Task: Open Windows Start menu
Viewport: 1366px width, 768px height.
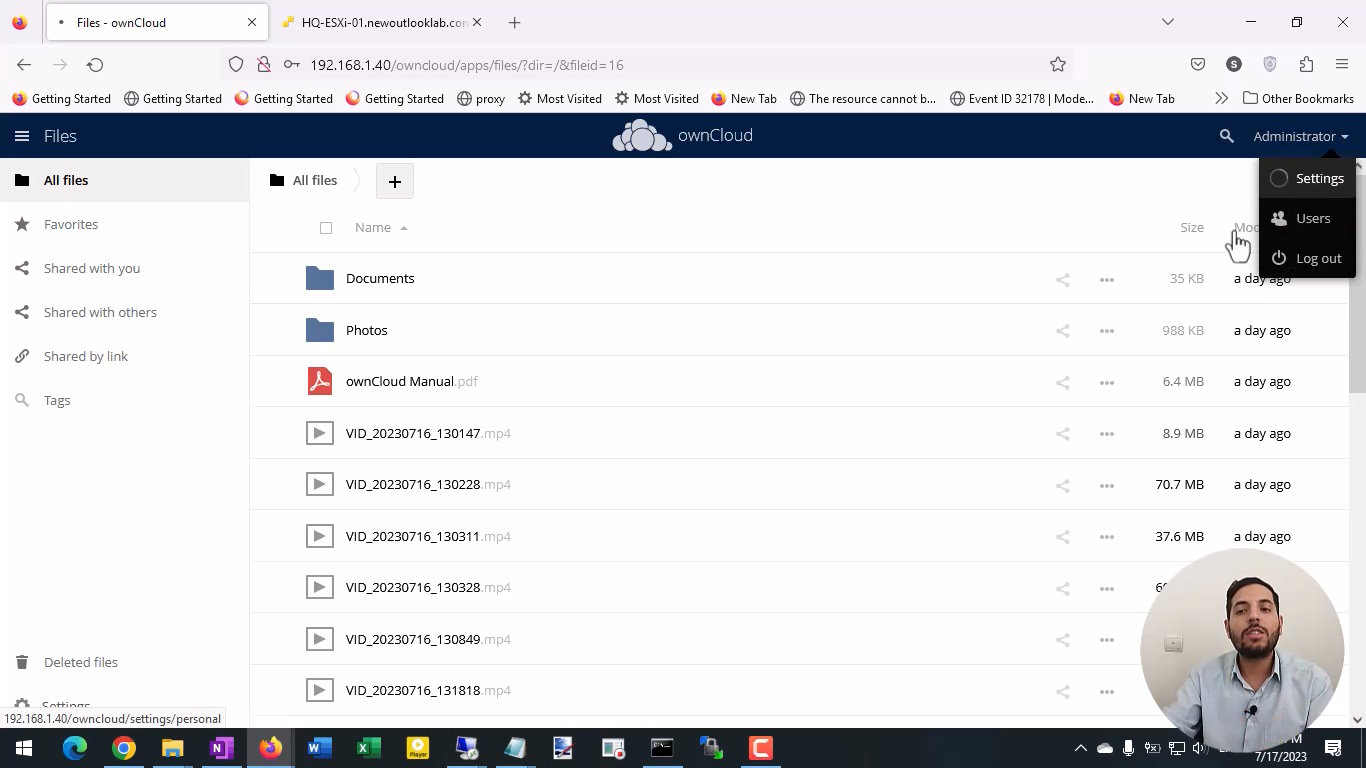Action: (24, 748)
